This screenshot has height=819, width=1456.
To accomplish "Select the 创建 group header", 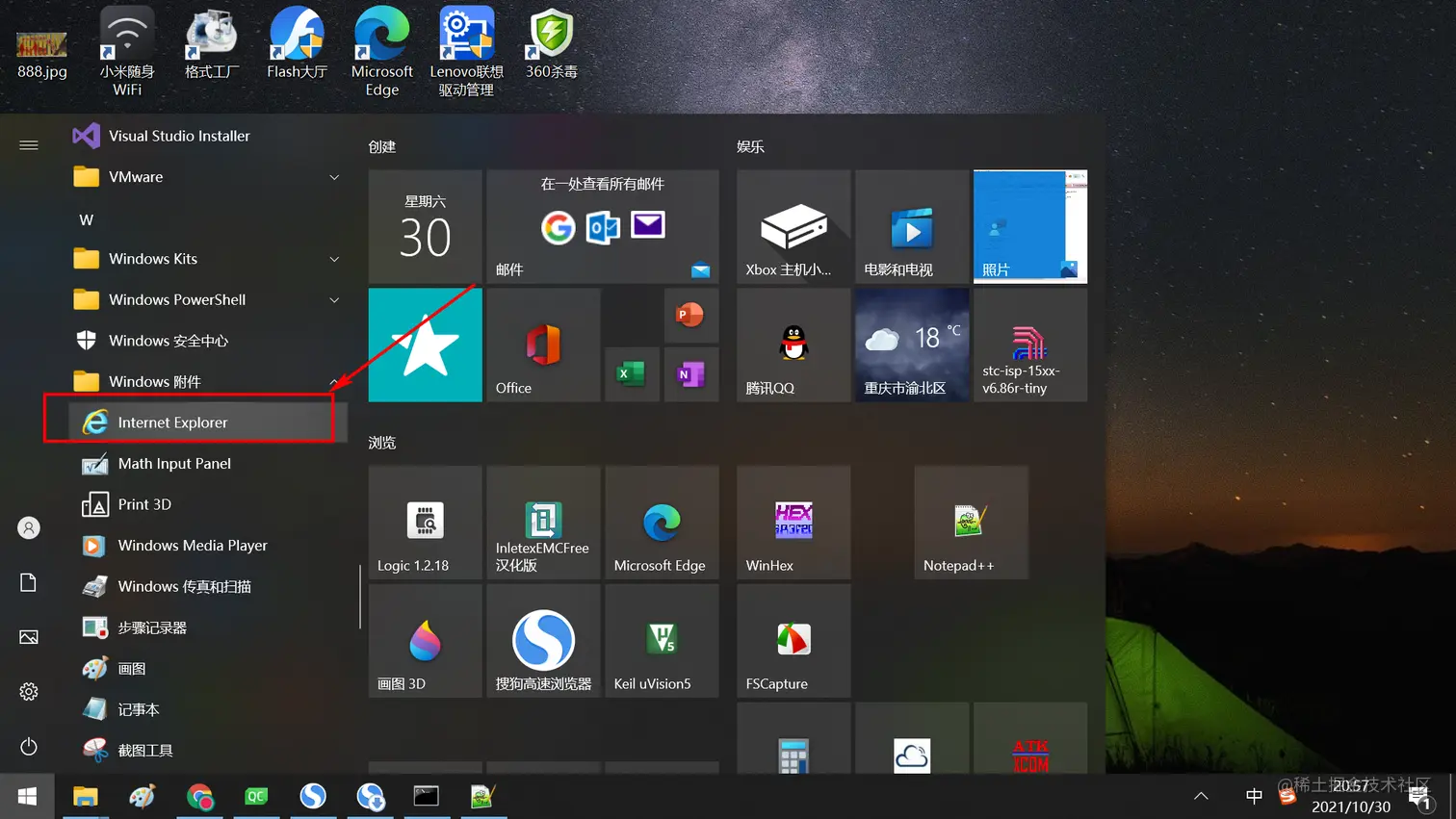I will point(382,147).
